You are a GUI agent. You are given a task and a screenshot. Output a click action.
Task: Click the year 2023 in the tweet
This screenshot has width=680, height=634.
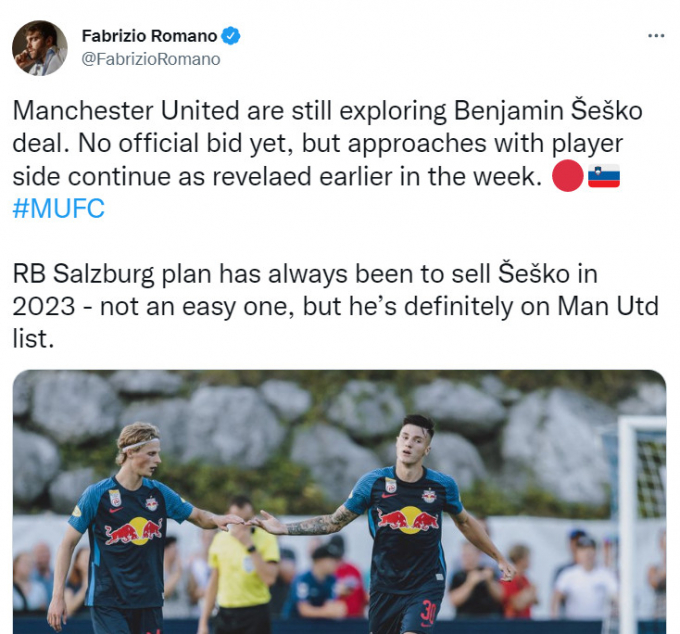tap(44, 307)
